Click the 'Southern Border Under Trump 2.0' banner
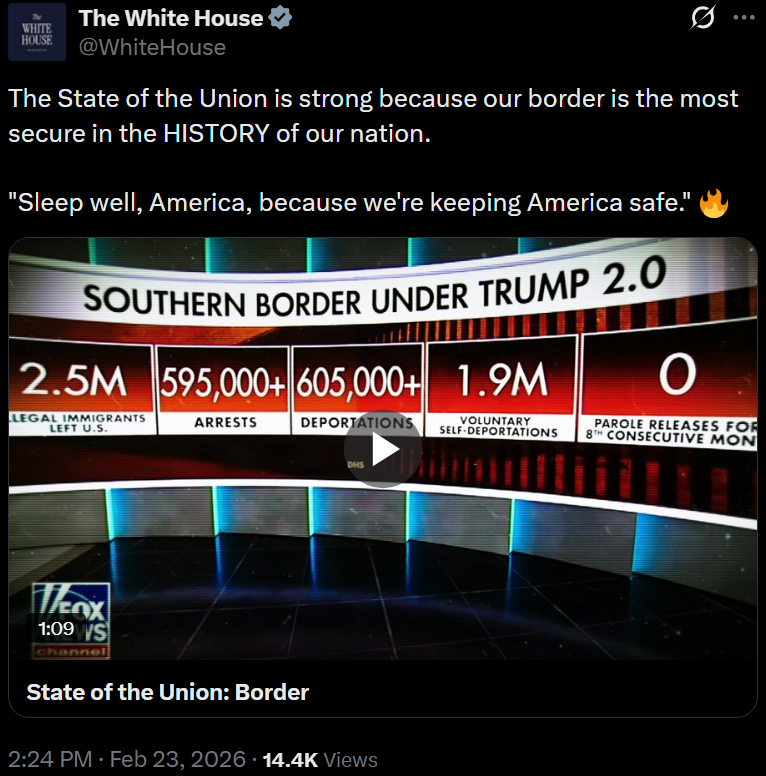The image size is (766, 776). [375, 291]
